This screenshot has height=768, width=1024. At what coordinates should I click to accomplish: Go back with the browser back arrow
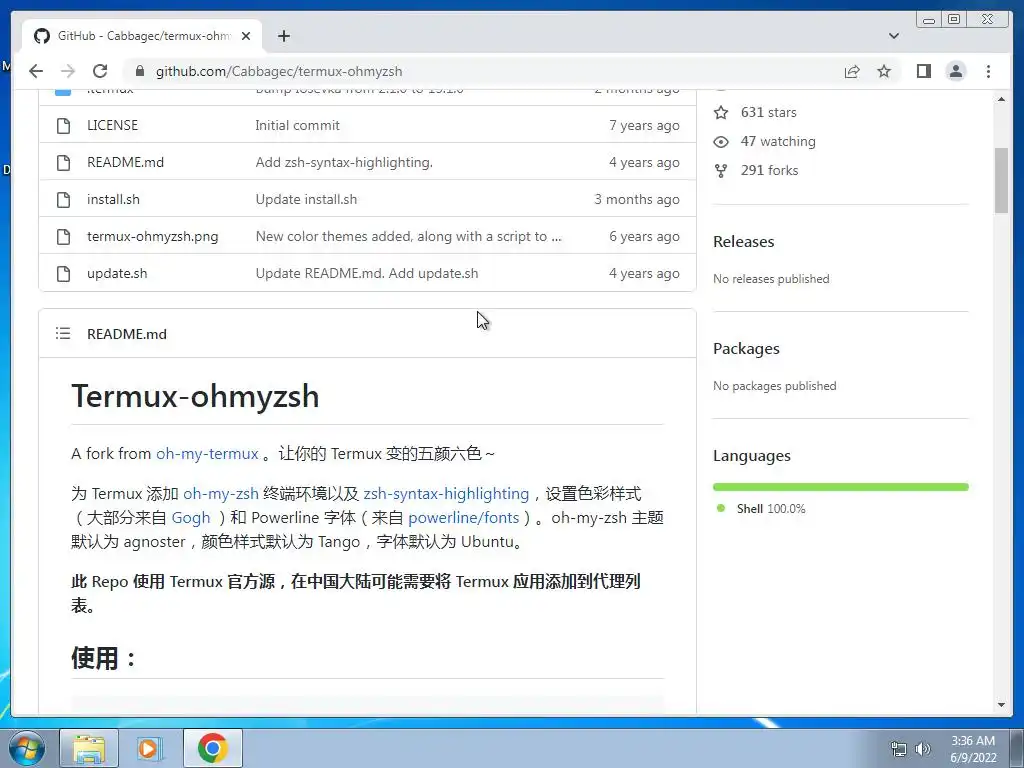(36, 71)
